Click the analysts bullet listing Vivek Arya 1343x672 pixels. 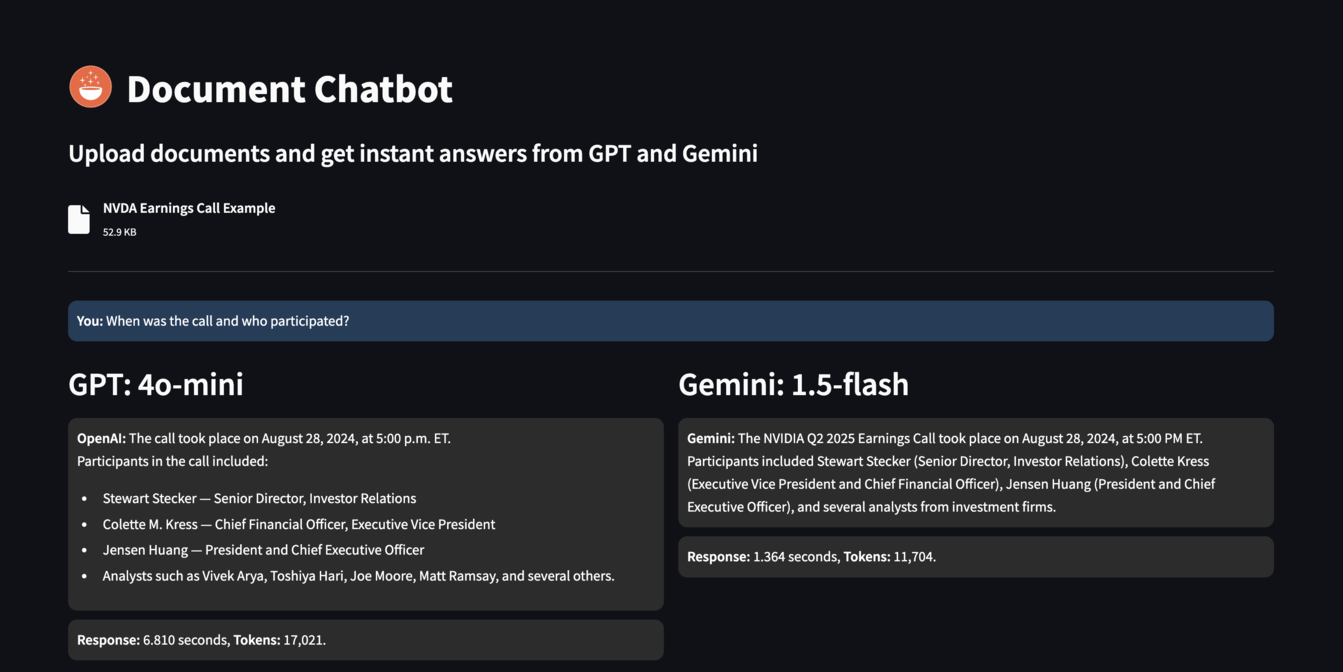[x=358, y=576]
